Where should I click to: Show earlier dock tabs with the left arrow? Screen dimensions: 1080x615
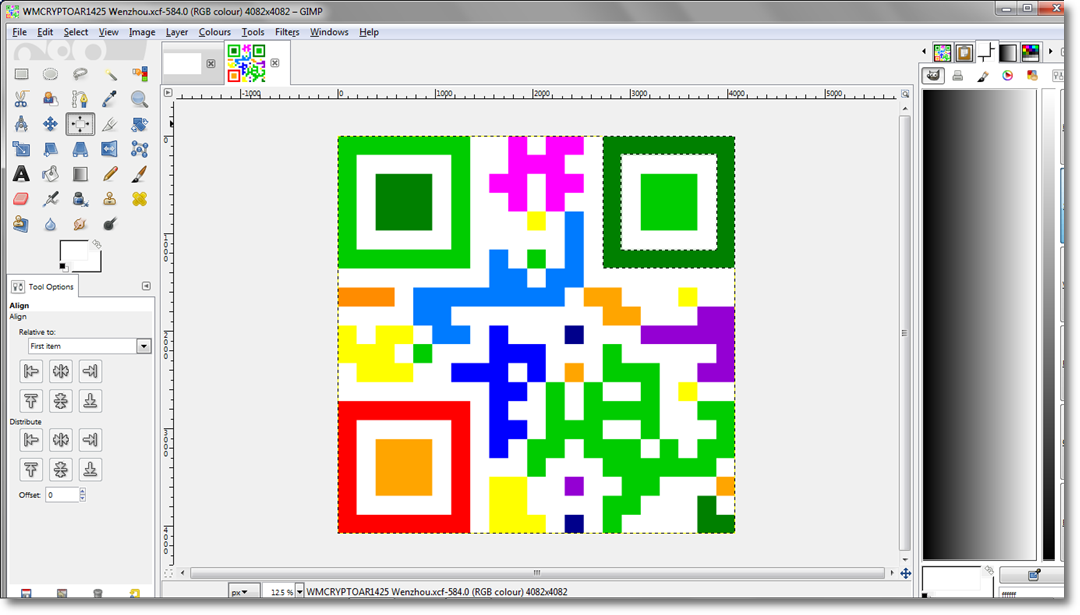[924, 52]
